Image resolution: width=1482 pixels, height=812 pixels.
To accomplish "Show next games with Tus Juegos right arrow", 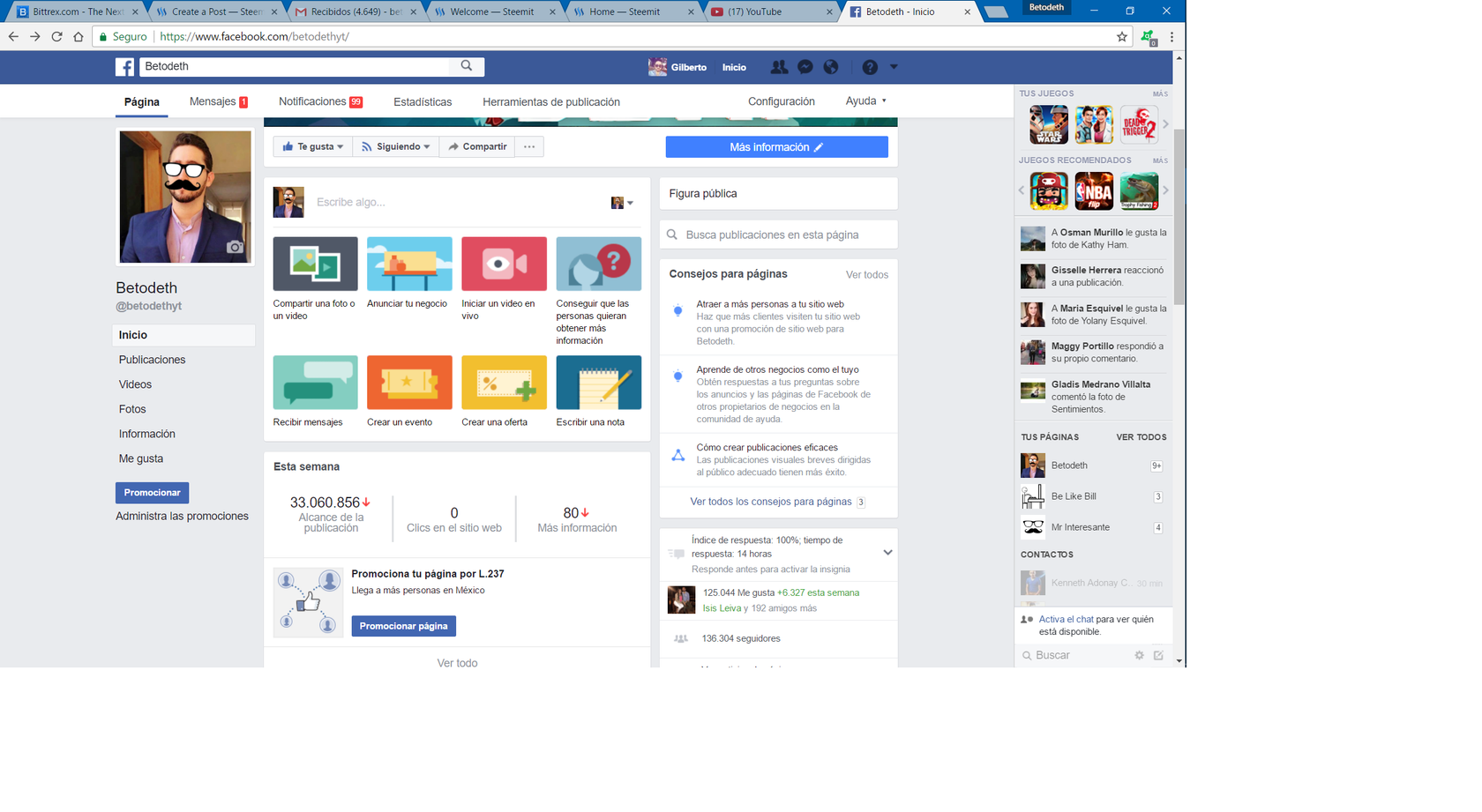I will click(x=1165, y=124).
